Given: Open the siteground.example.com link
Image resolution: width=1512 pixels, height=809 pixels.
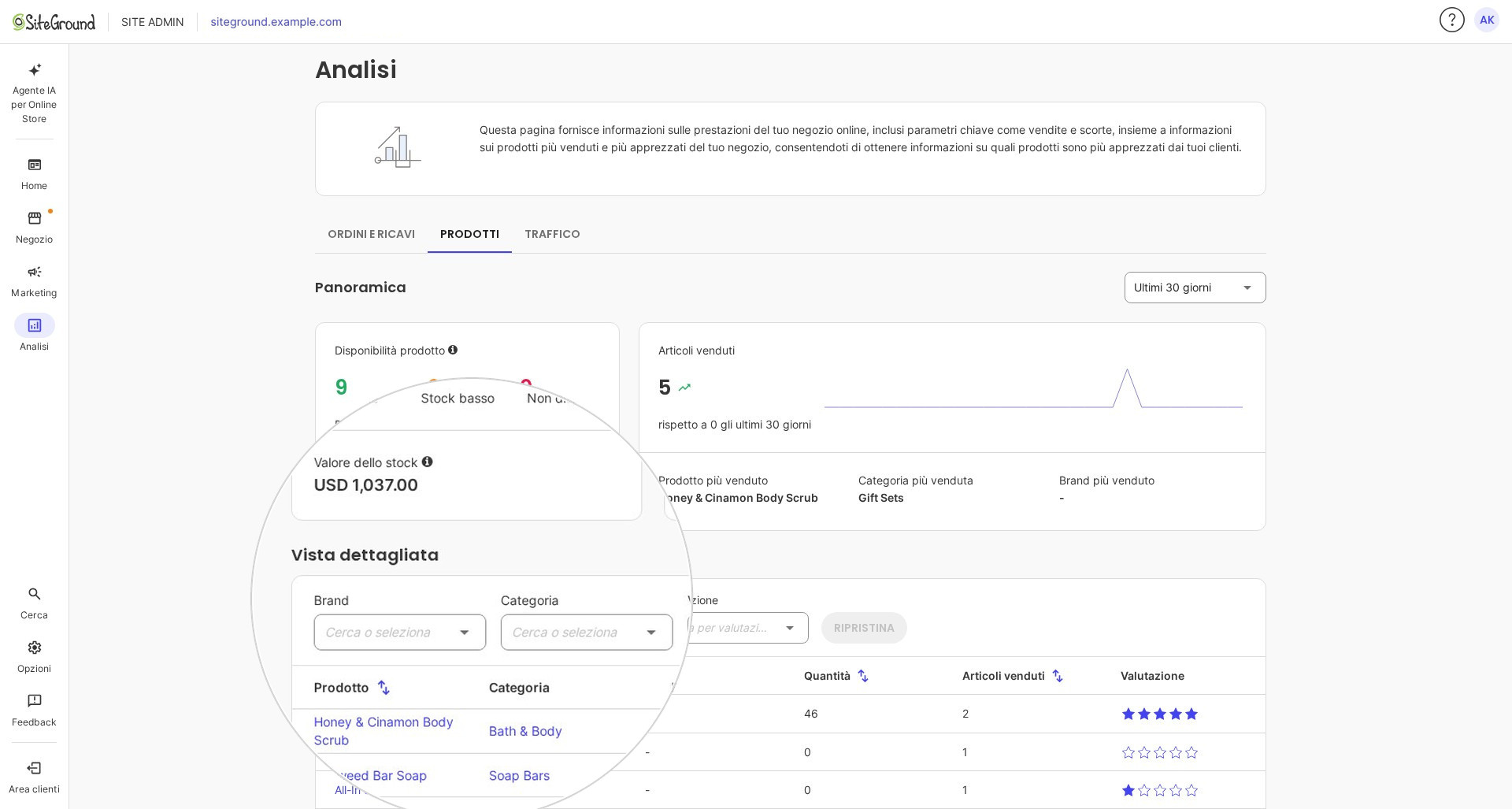Looking at the screenshot, I should click(x=276, y=22).
